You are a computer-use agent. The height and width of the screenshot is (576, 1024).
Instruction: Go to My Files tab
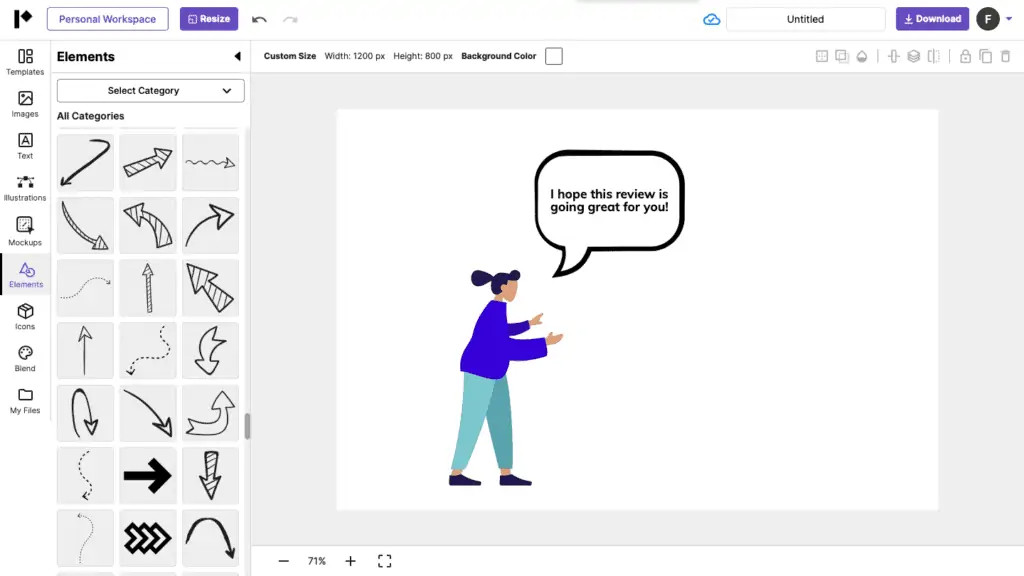coord(25,400)
